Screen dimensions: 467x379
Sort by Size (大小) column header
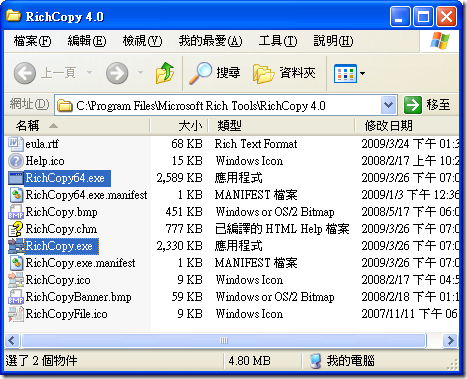point(179,126)
